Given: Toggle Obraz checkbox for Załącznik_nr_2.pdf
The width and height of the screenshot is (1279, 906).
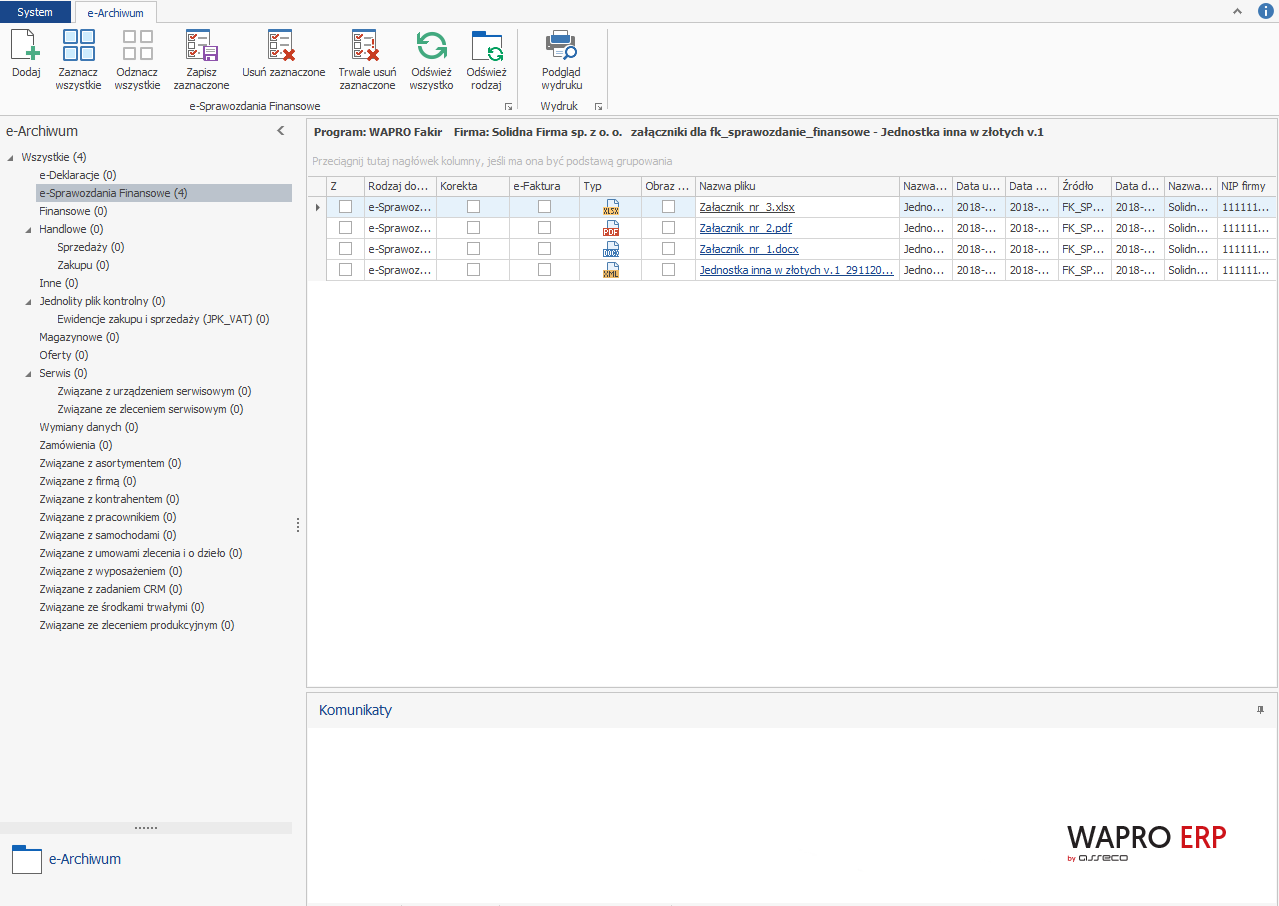Looking at the screenshot, I should click(668, 228).
